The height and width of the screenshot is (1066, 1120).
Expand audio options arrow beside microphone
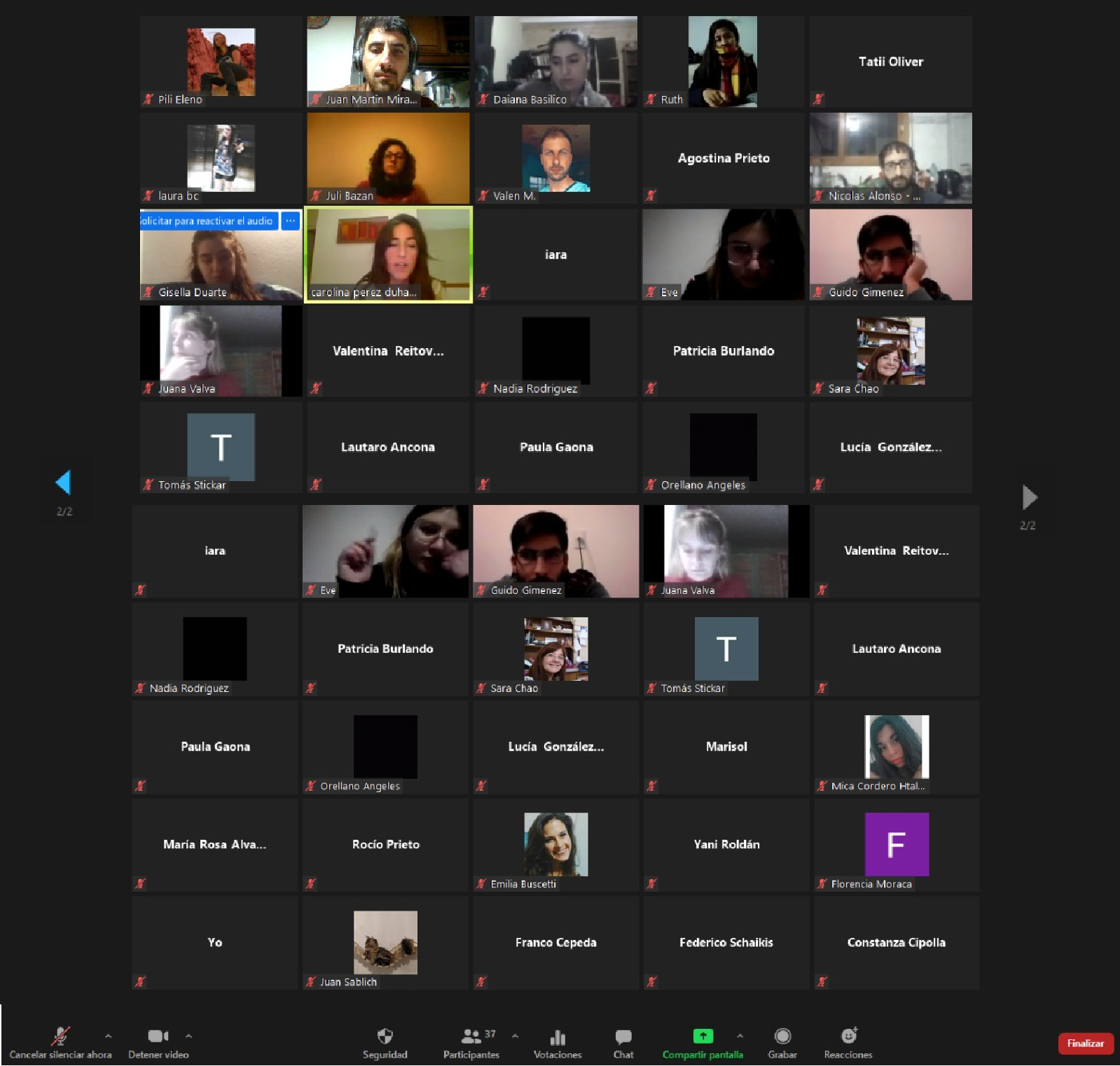pos(108,1036)
